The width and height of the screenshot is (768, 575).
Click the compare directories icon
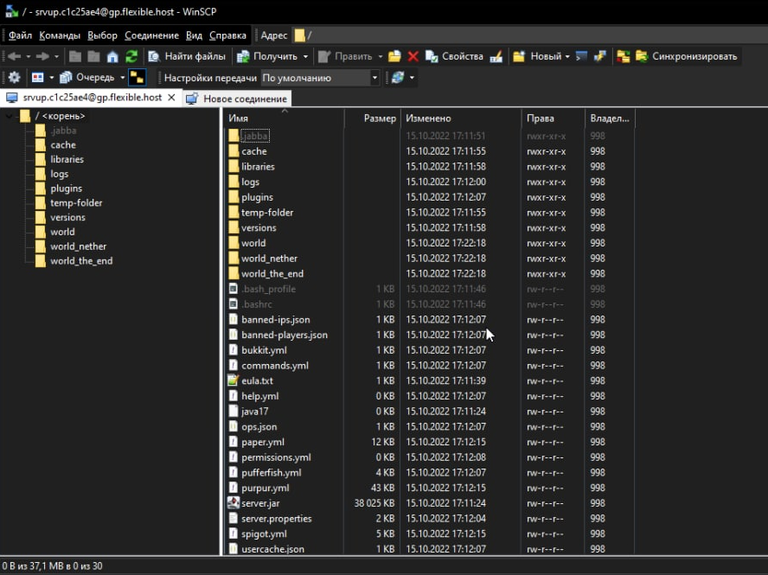point(623,56)
